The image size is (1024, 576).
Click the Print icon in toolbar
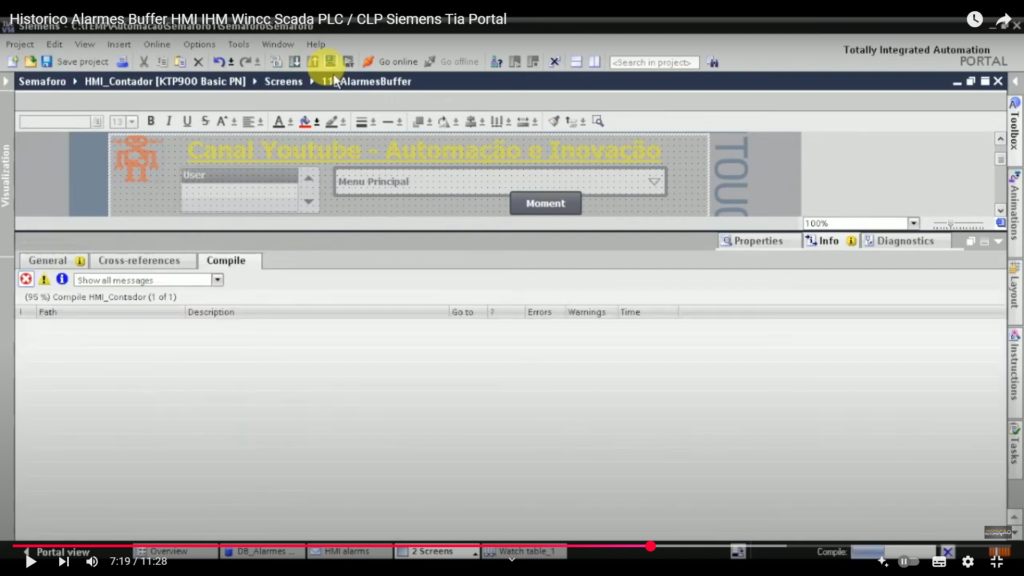pos(122,62)
